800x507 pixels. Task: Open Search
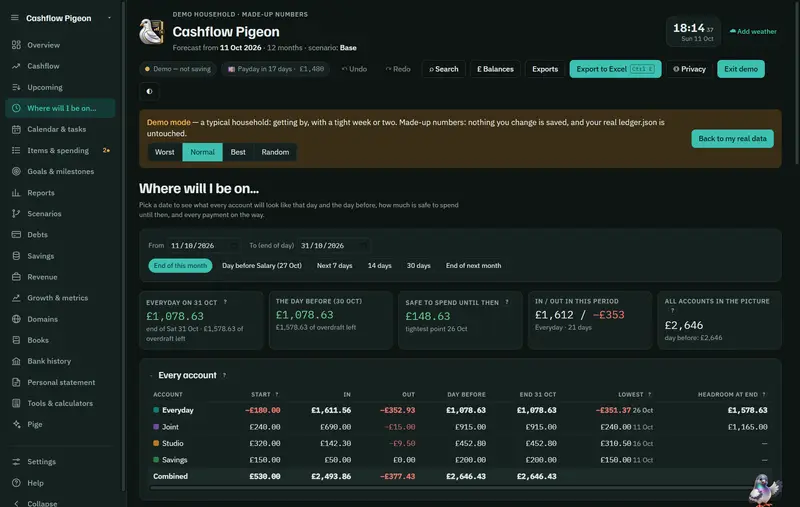click(443, 69)
